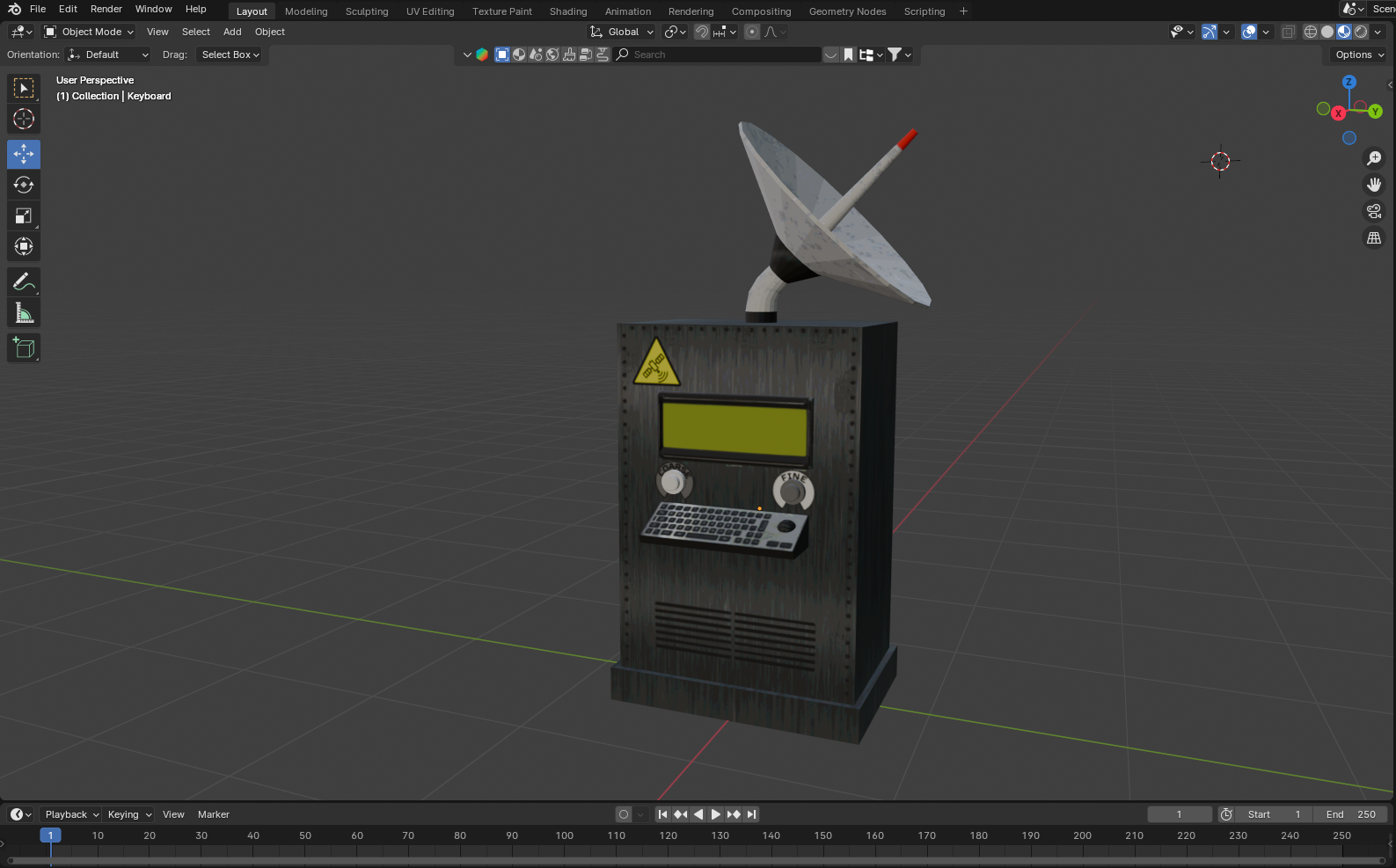
Task: Toggle snapping magnet on
Action: point(702,32)
